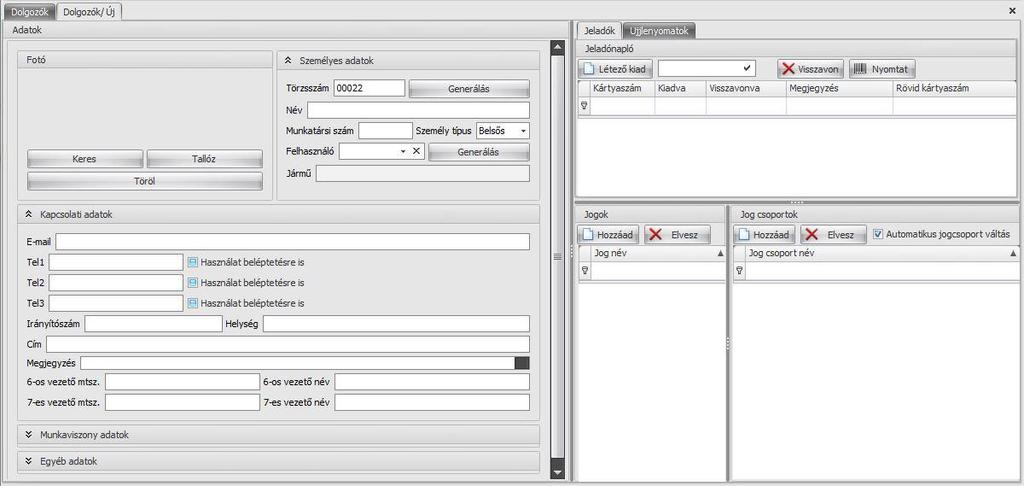Switch to the Dolgozók tab
1024x486 pixels.
click(x=29, y=12)
